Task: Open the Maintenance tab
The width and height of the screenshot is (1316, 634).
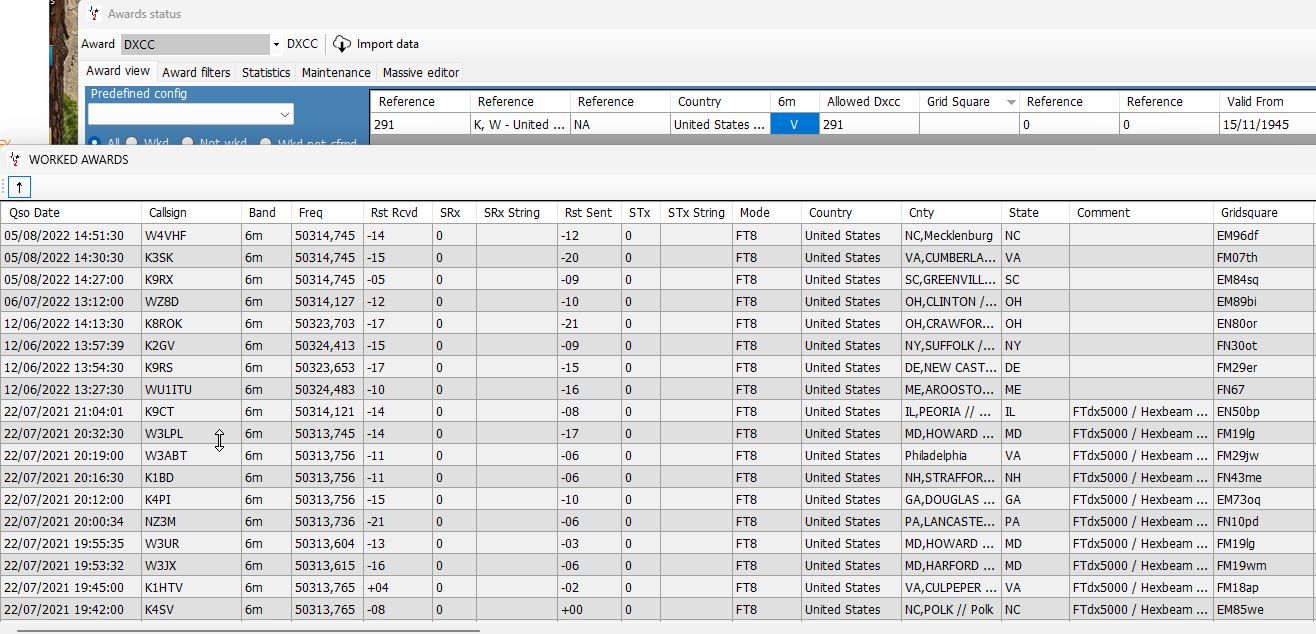Action: [x=336, y=72]
